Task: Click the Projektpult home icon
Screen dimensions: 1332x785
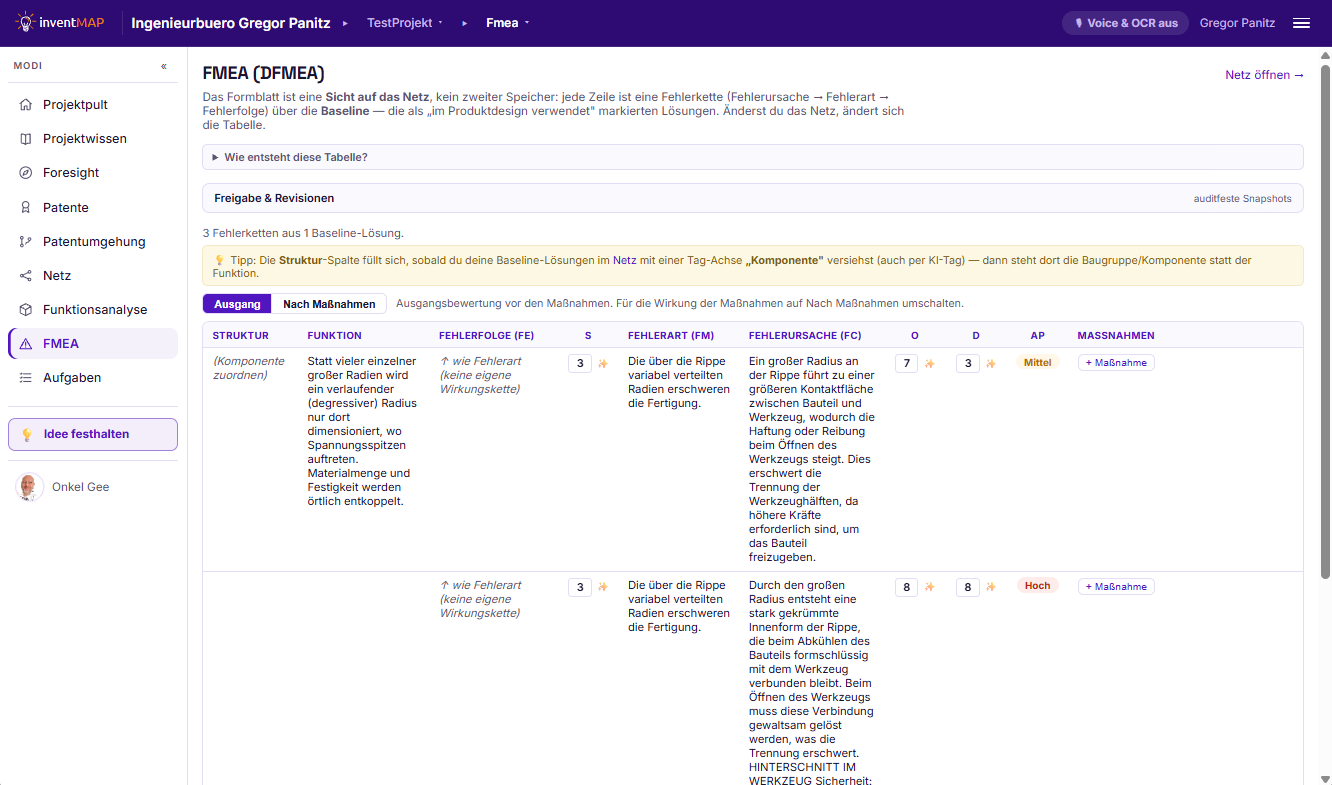Action: tap(26, 105)
